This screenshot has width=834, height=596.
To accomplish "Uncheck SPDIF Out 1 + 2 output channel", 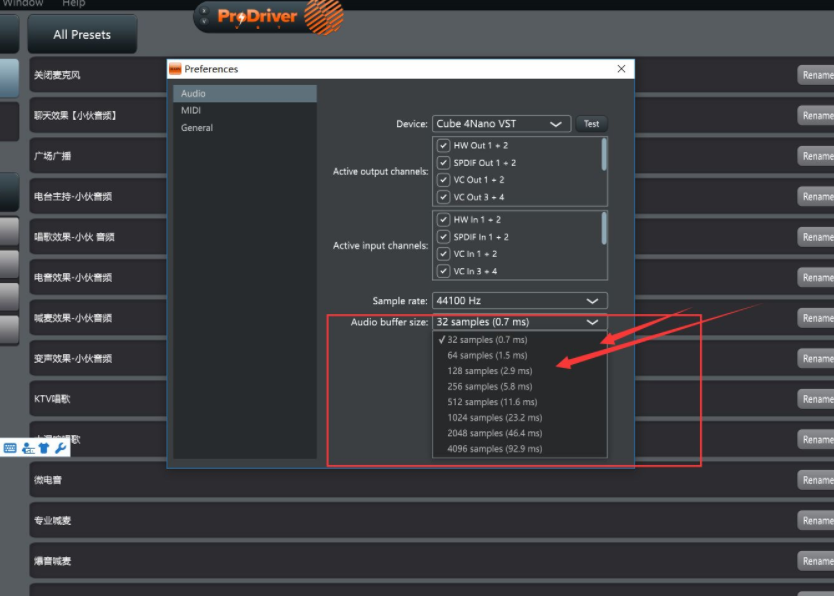I will 443,163.
